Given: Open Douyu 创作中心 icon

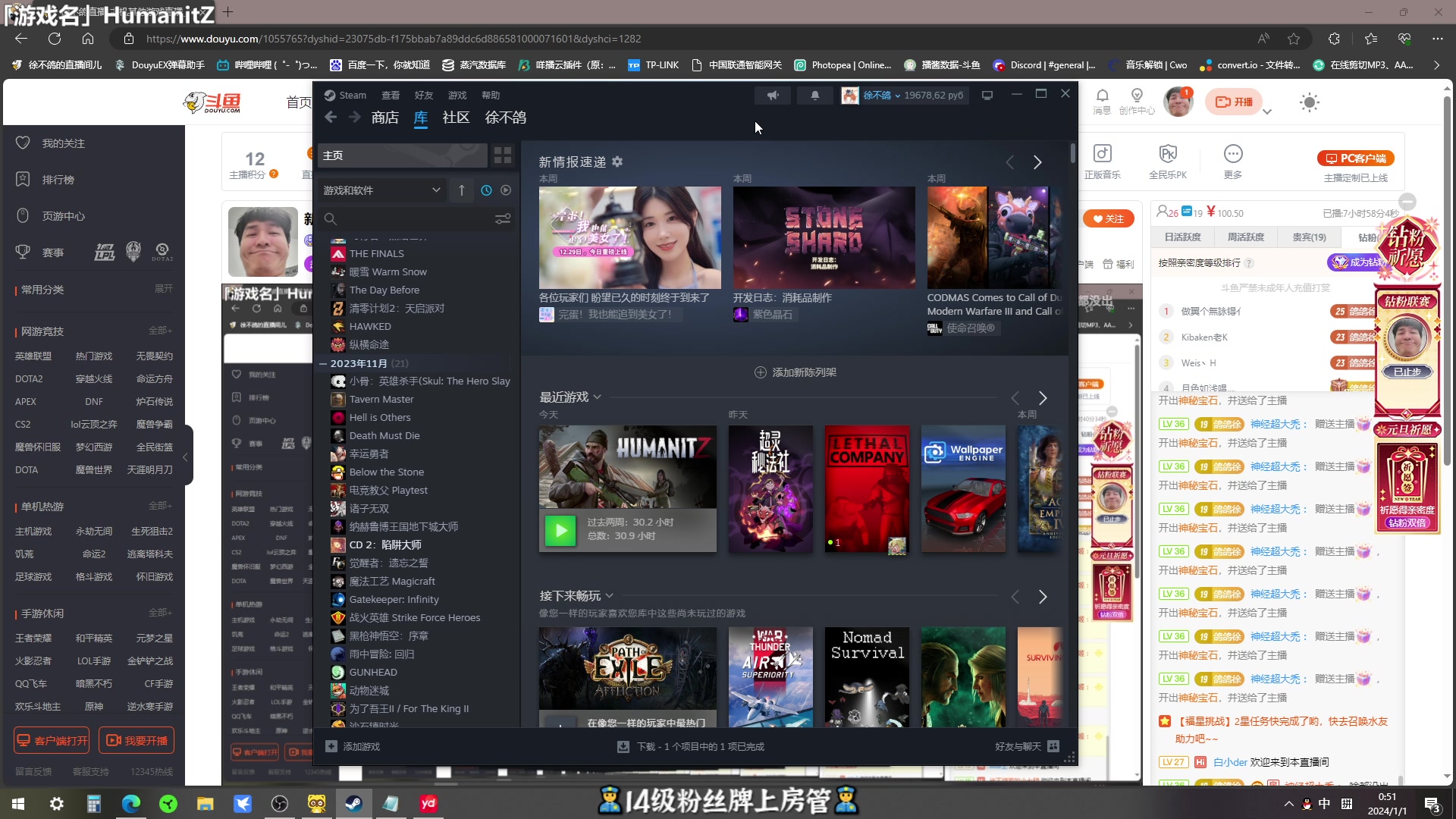Looking at the screenshot, I should point(1137,101).
